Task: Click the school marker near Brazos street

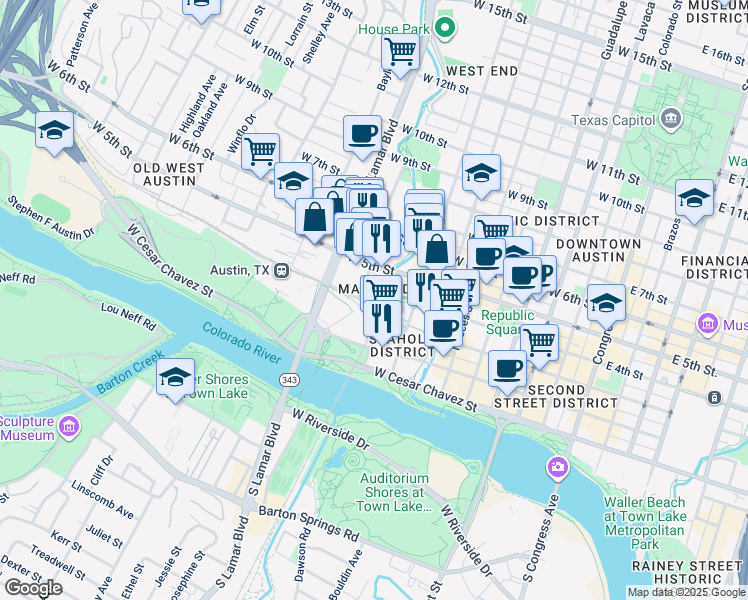Action: (695, 198)
